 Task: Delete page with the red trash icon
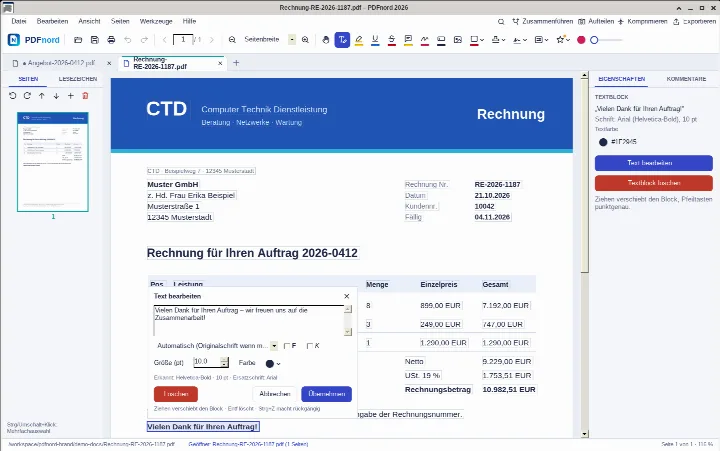tap(85, 96)
